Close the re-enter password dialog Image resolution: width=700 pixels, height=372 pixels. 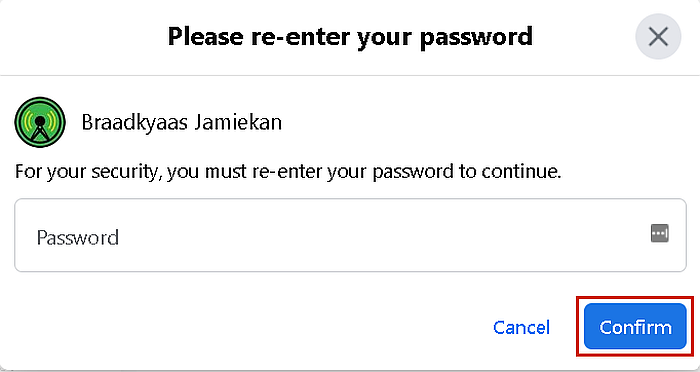pos(658,36)
